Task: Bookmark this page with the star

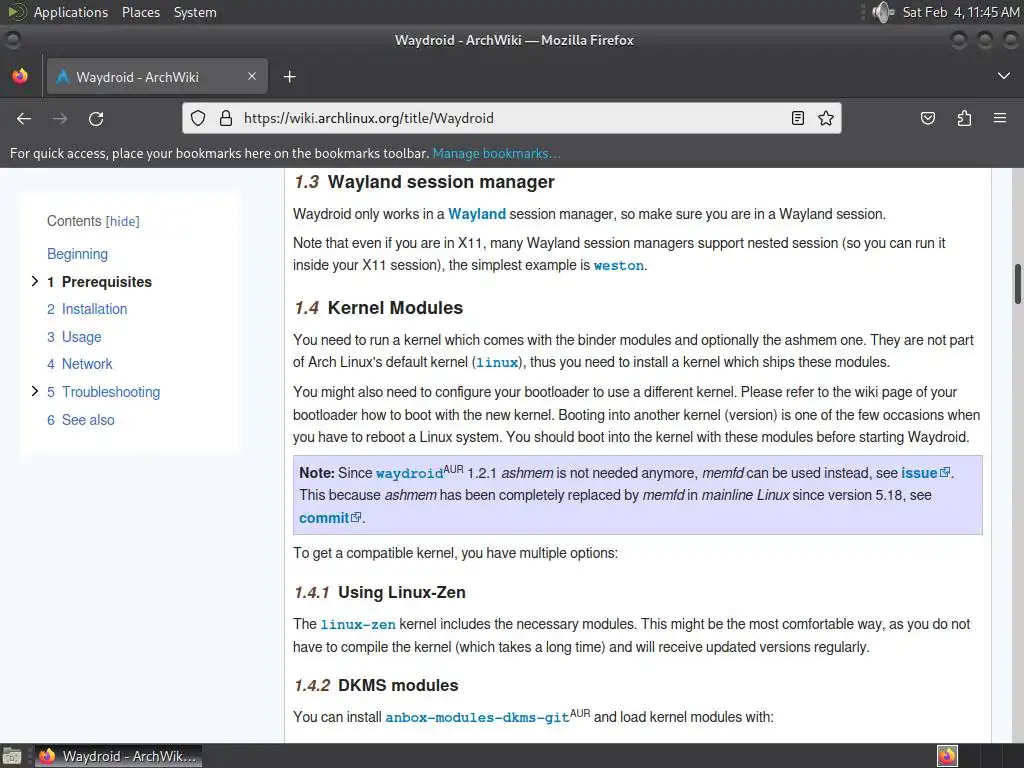Action: (826, 118)
